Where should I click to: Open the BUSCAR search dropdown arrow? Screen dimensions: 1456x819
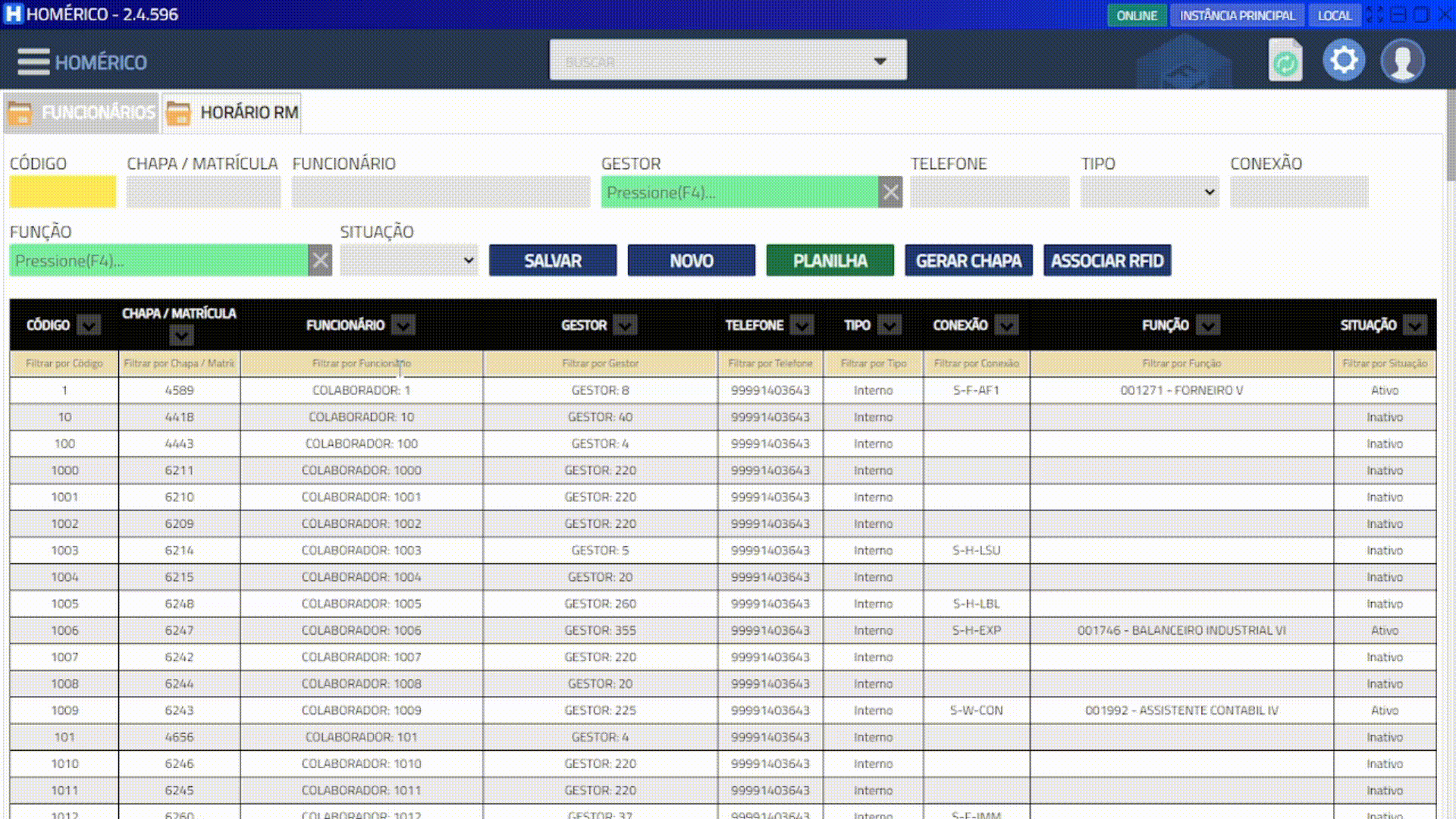pos(880,61)
